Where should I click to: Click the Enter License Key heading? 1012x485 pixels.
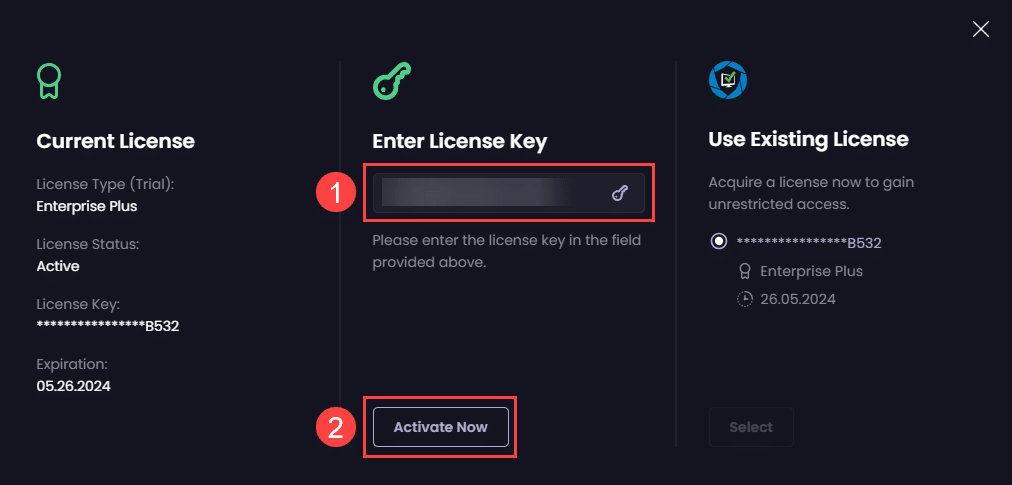459,141
